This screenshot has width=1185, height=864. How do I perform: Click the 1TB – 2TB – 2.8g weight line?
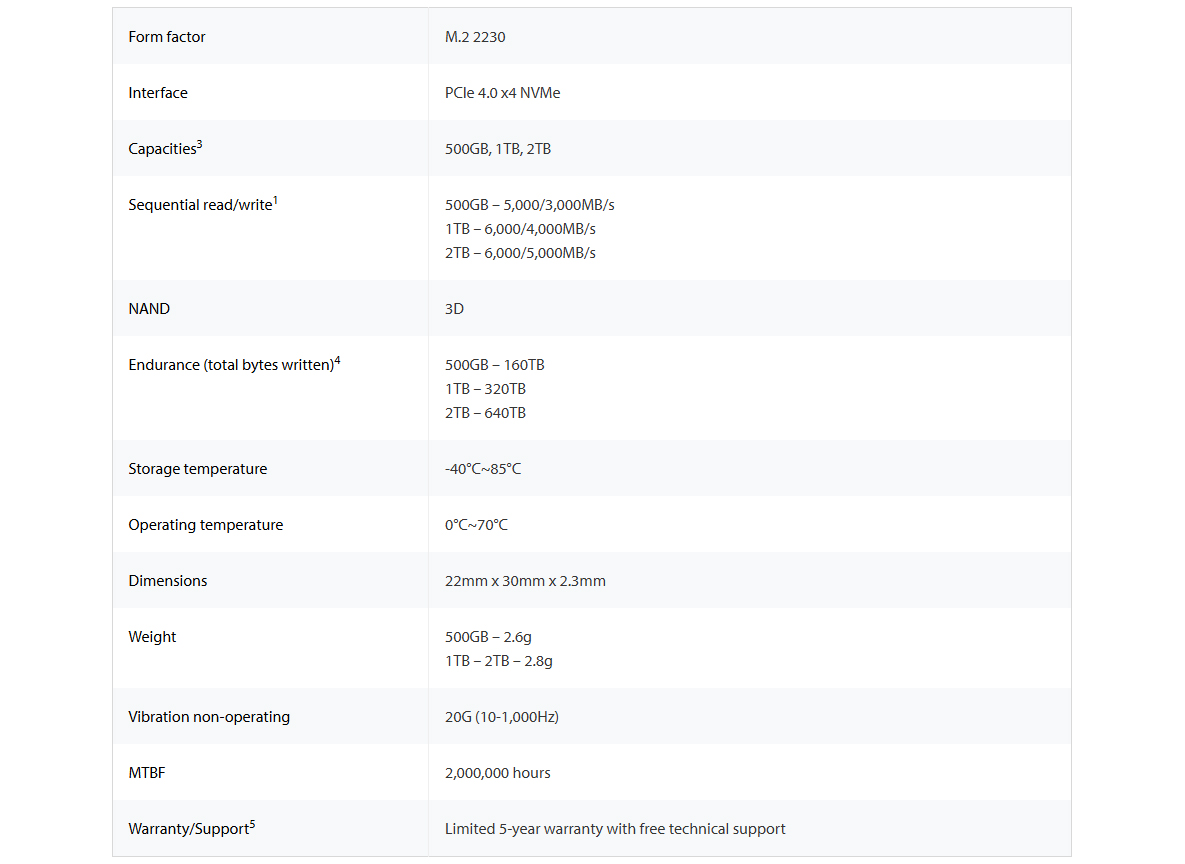(499, 661)
